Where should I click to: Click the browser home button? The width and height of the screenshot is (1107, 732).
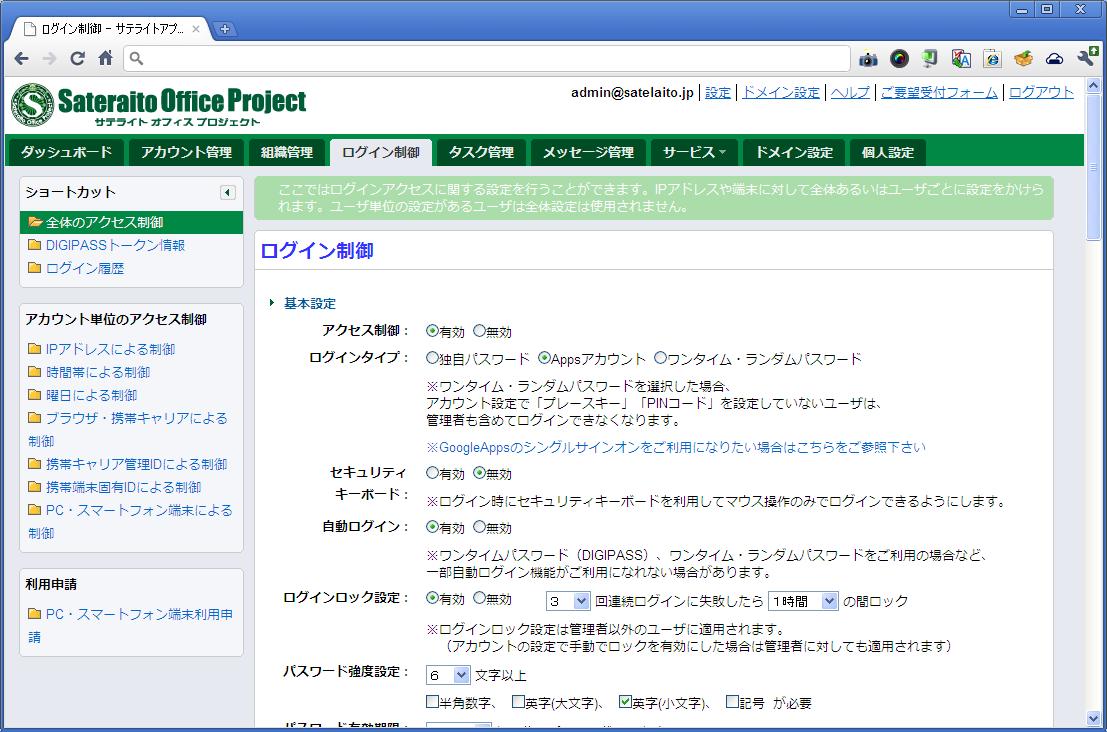[x=105, y=59]
